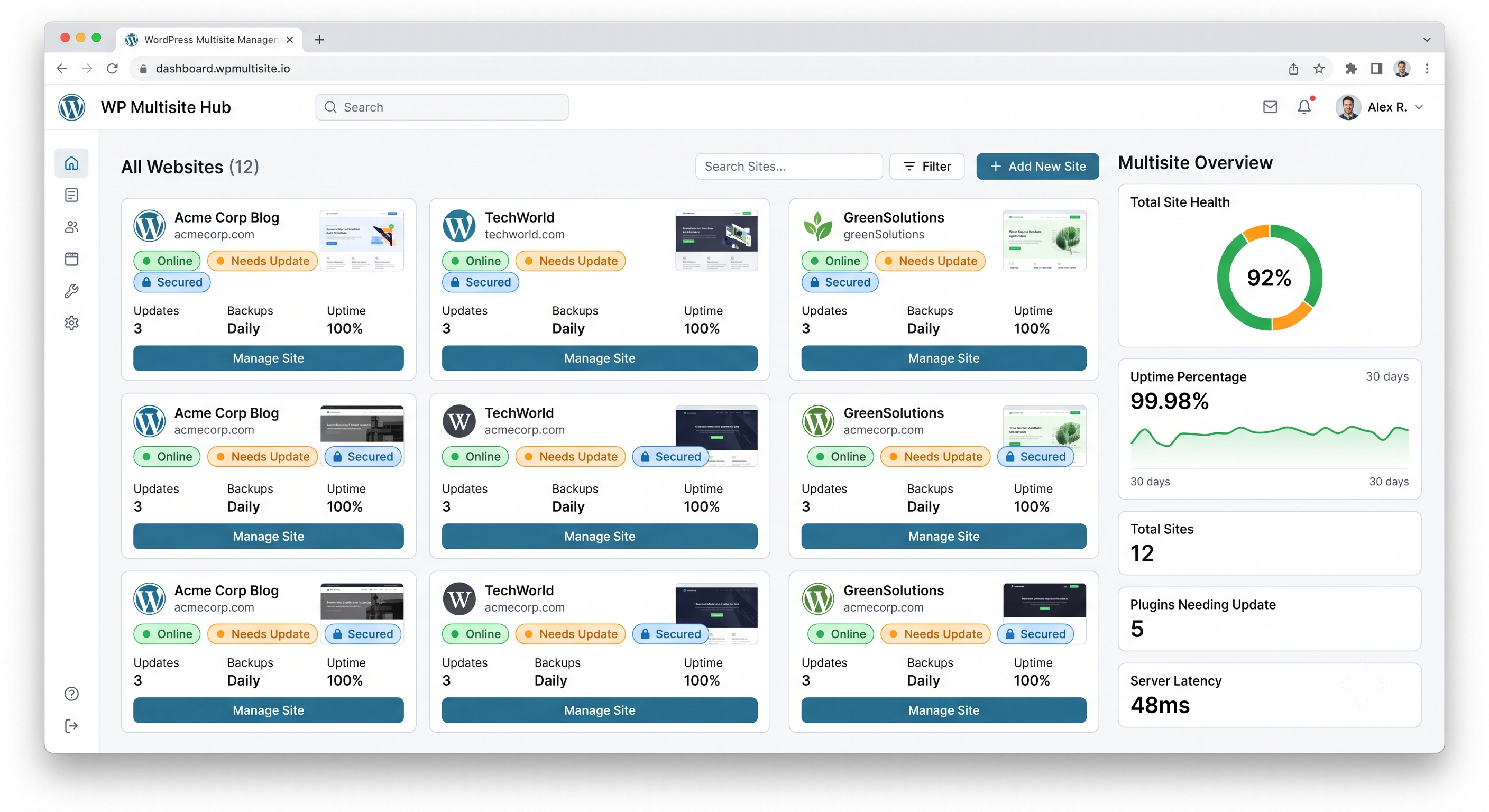The height and width of the screenshot is (812, 1489).
Task: Open the Users sidebar icon
Action: [72, 227]
